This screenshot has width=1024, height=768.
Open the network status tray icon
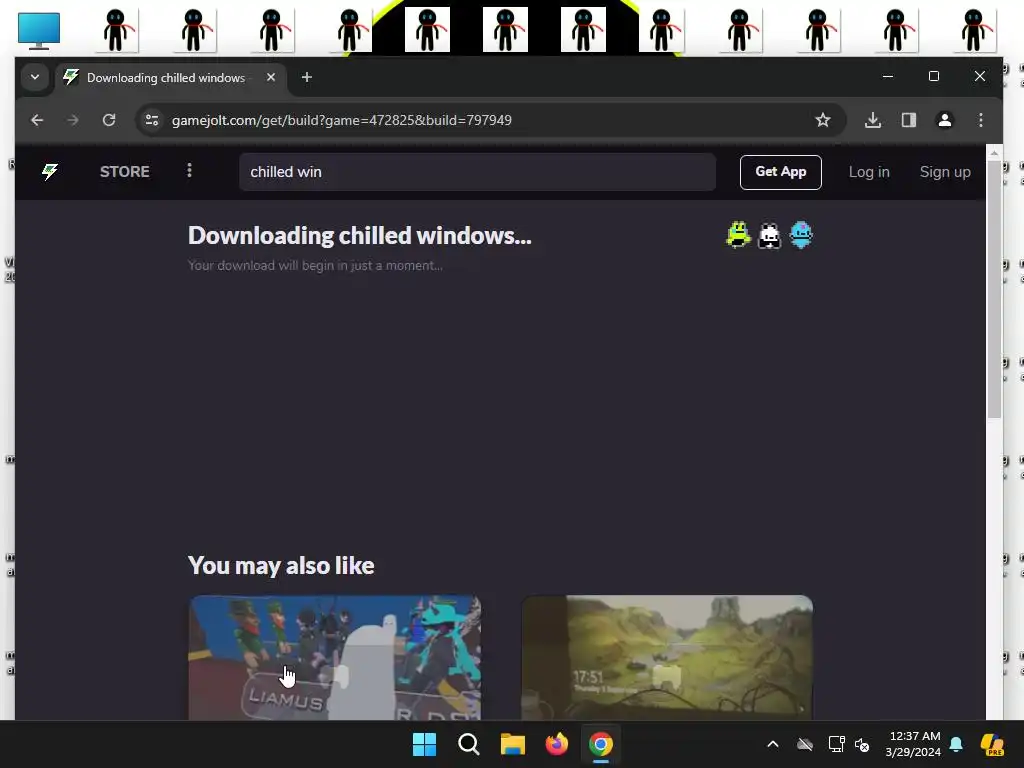[836, 744]
